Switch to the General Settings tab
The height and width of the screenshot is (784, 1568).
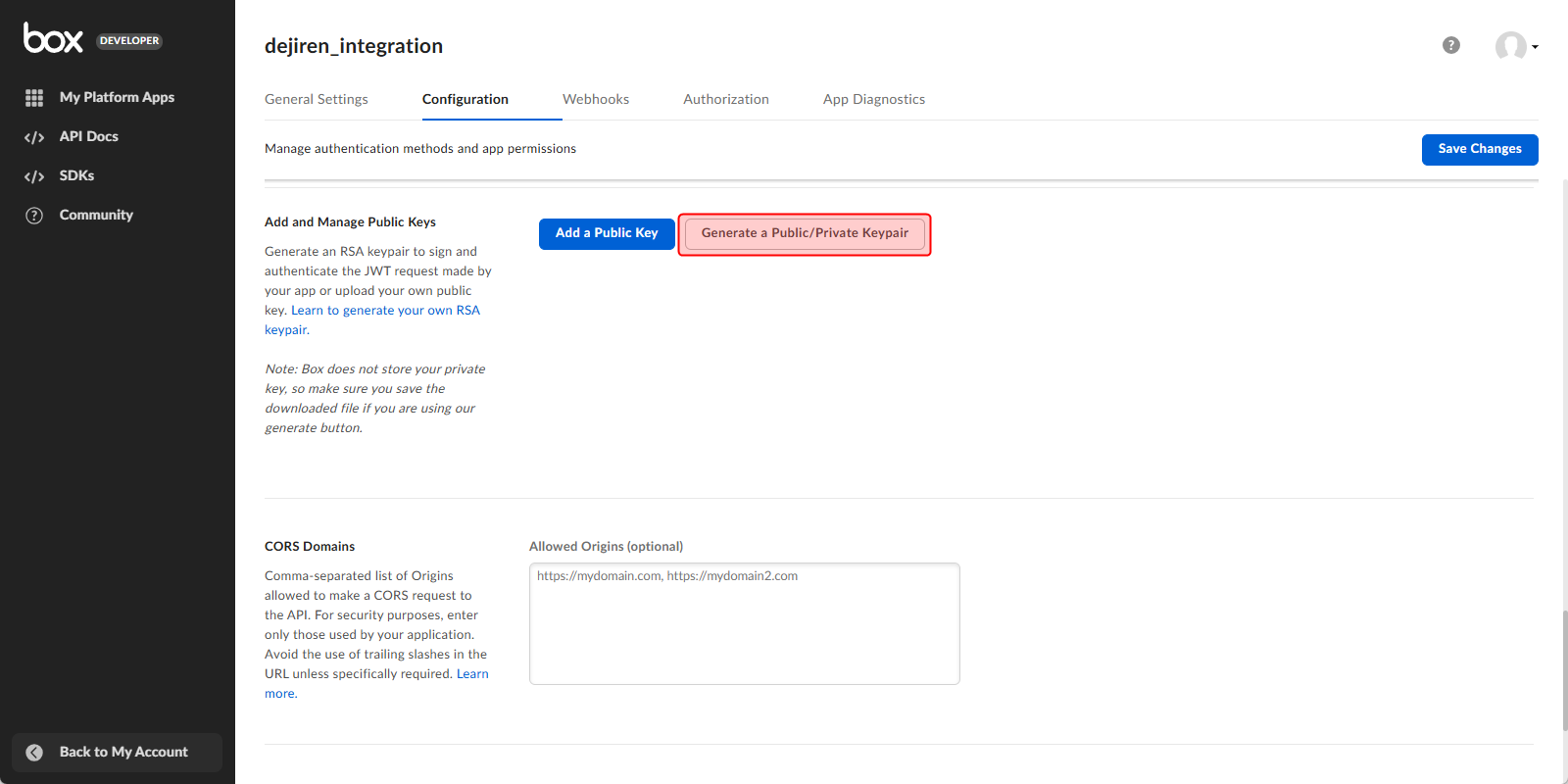pos(317,99)
